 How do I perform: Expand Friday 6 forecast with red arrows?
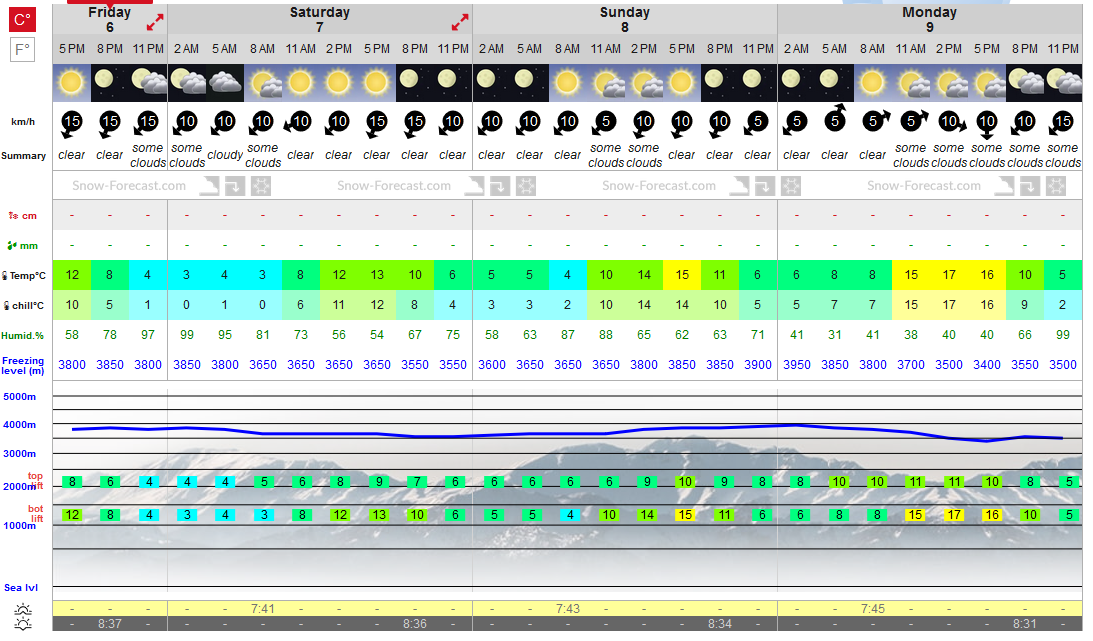tap(155, 22)
